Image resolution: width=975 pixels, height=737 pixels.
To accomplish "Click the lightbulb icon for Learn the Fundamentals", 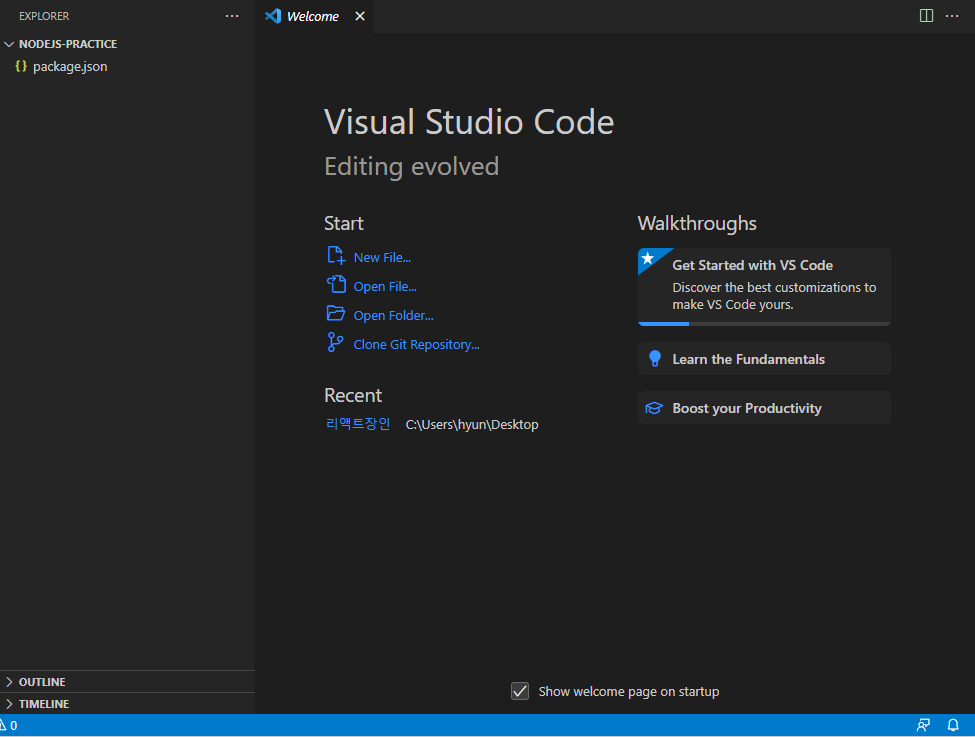I will [x=655, y=359].
